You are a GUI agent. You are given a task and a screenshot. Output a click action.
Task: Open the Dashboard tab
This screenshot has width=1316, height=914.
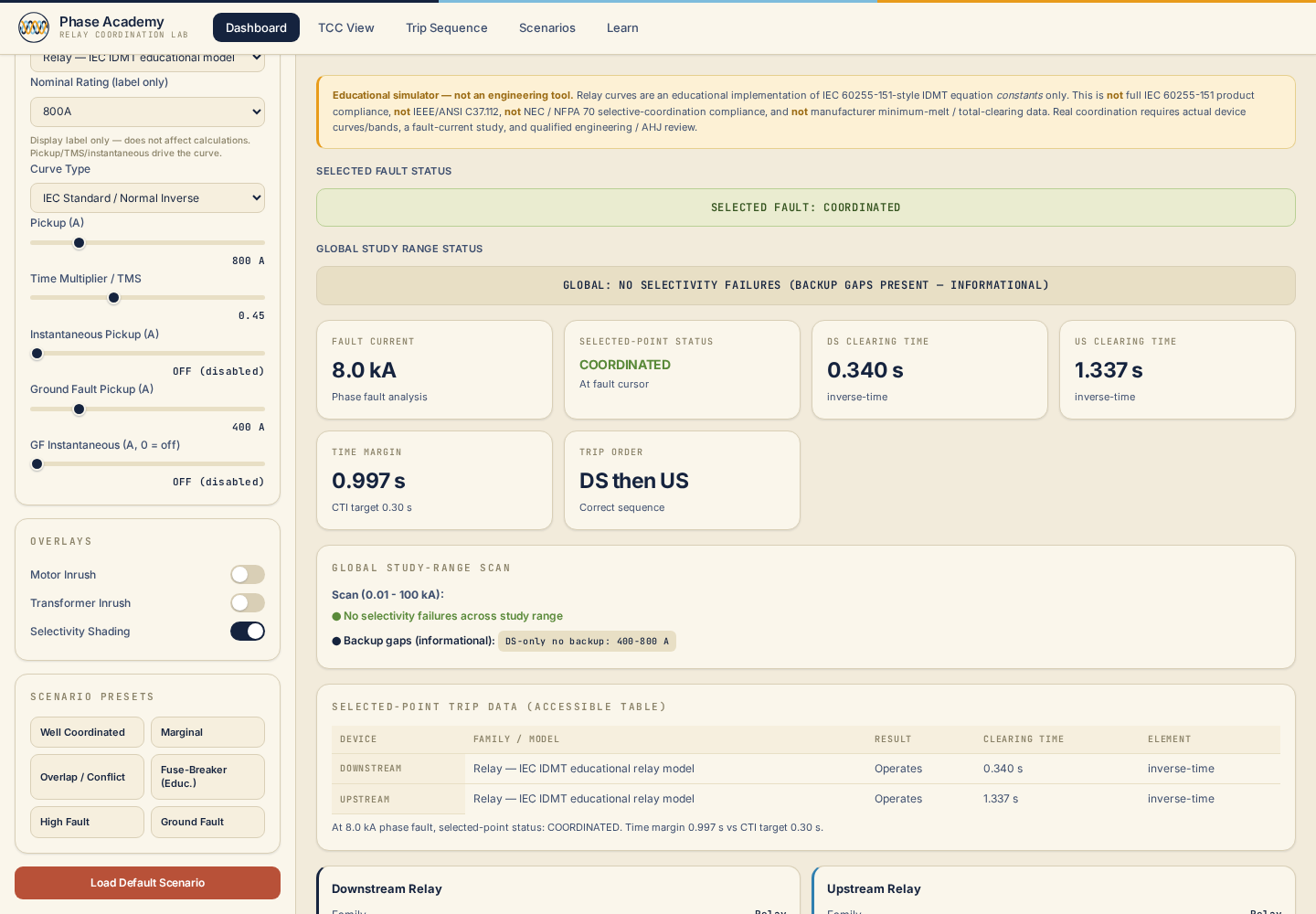[256, 27]
